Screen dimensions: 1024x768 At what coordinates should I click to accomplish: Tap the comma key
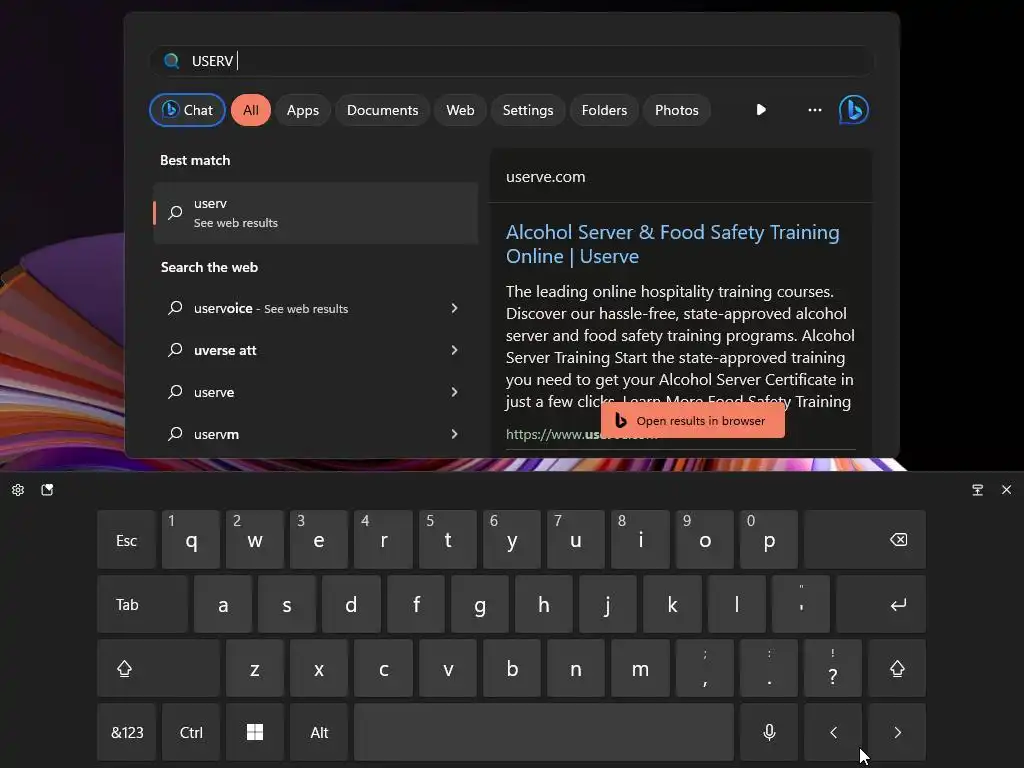pyautogui.click(x=705, y=668)
